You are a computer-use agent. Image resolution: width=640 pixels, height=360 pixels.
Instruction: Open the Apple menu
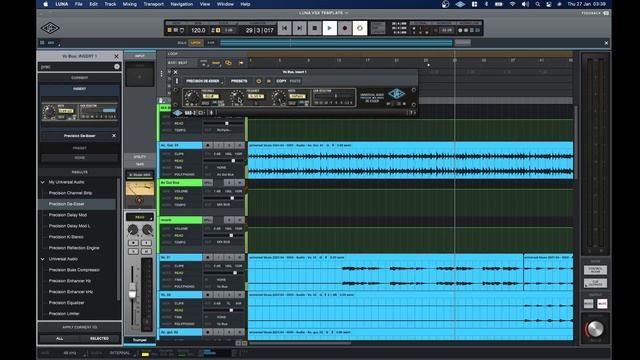click(45, 4)
